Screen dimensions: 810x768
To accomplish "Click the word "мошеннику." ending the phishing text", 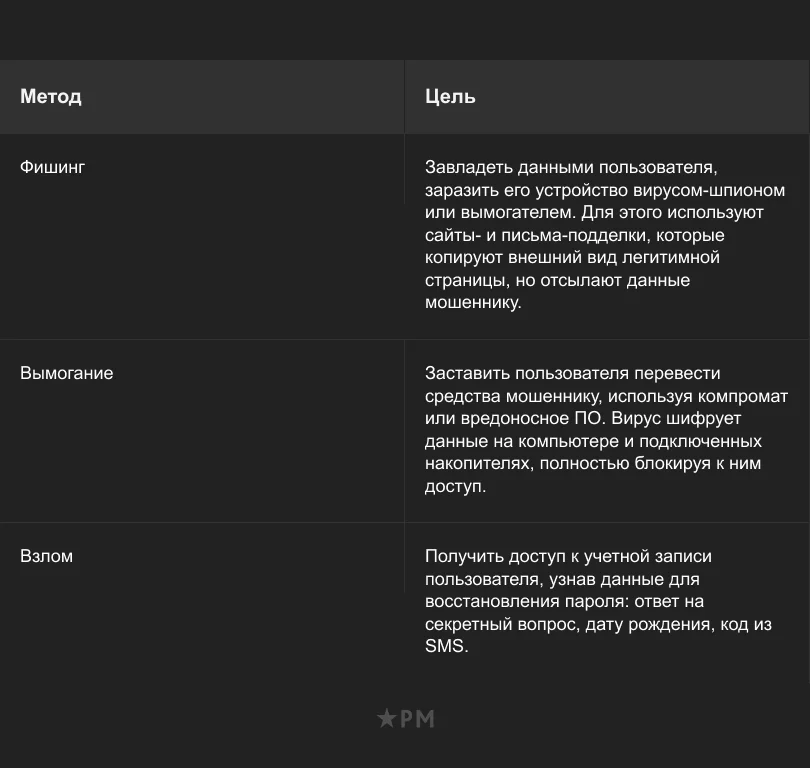I will pyautogui.click(x=473, y=302).
